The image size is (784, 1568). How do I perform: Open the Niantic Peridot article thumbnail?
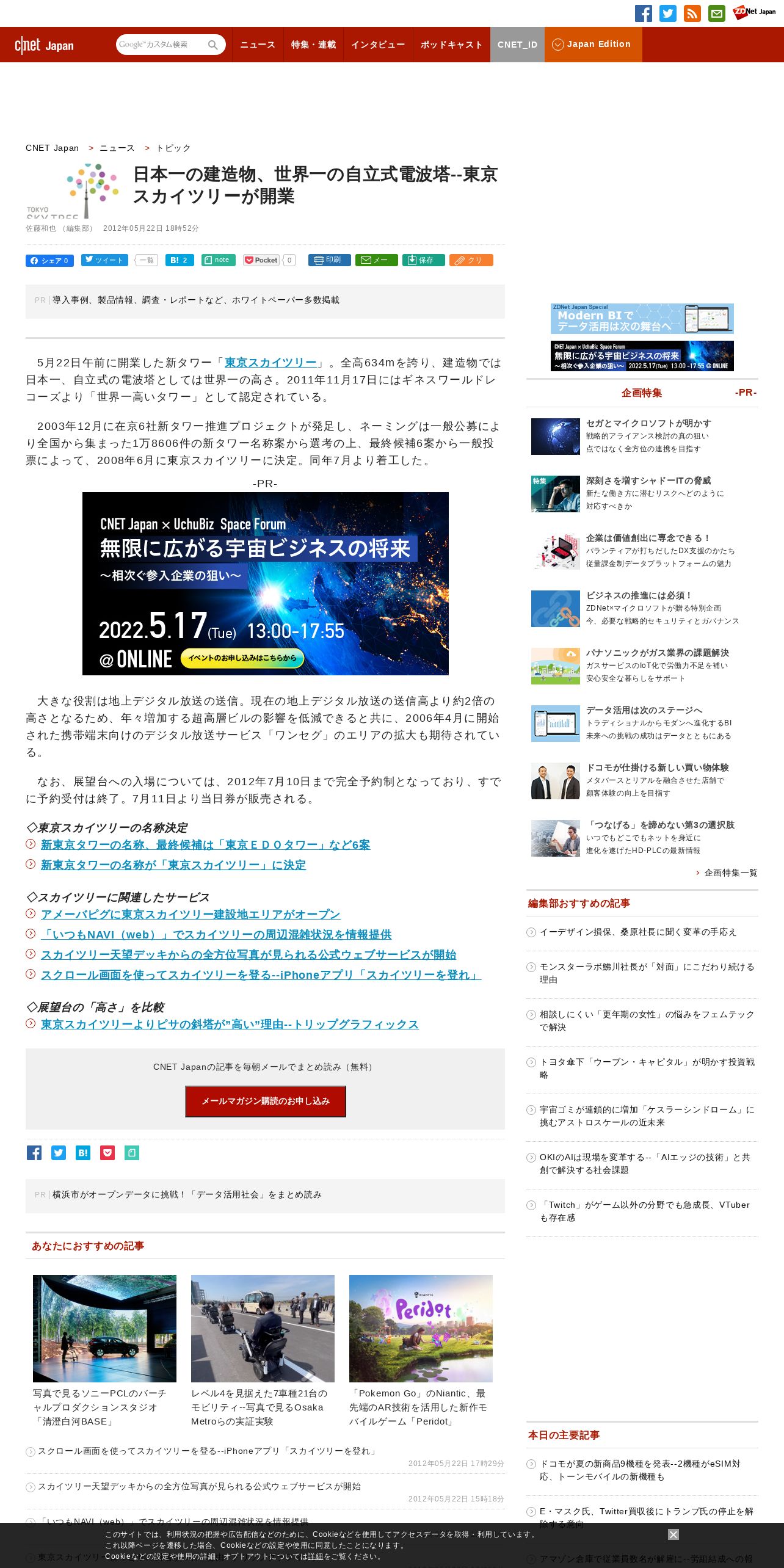click(421, 1328)
